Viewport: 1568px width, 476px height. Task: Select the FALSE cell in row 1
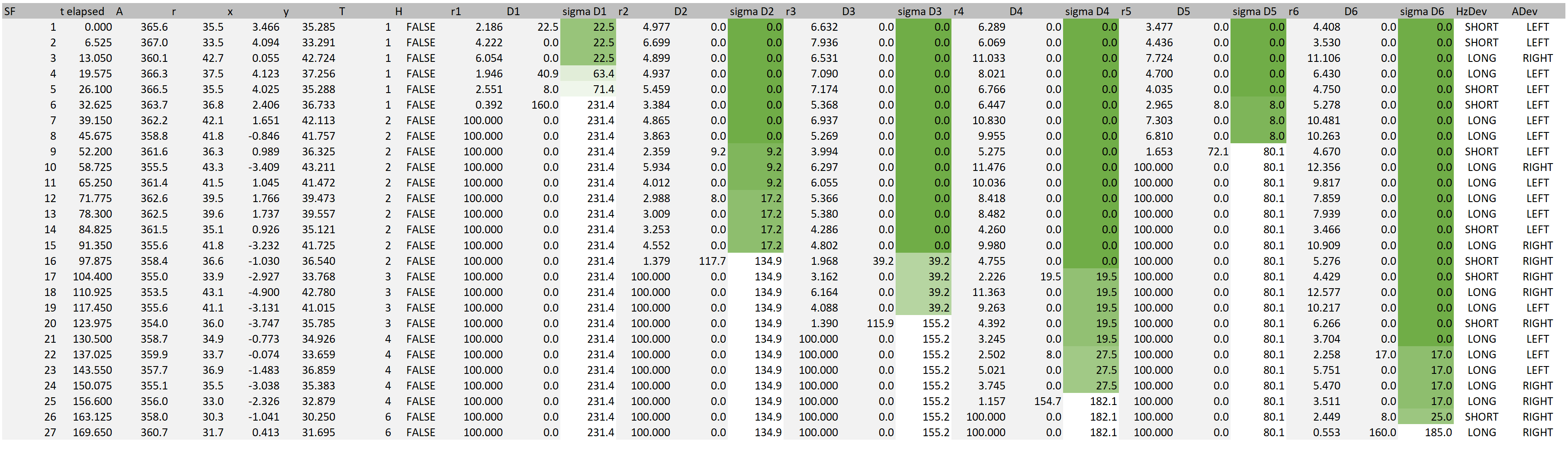pyautogui.click(x=421, y=27)
